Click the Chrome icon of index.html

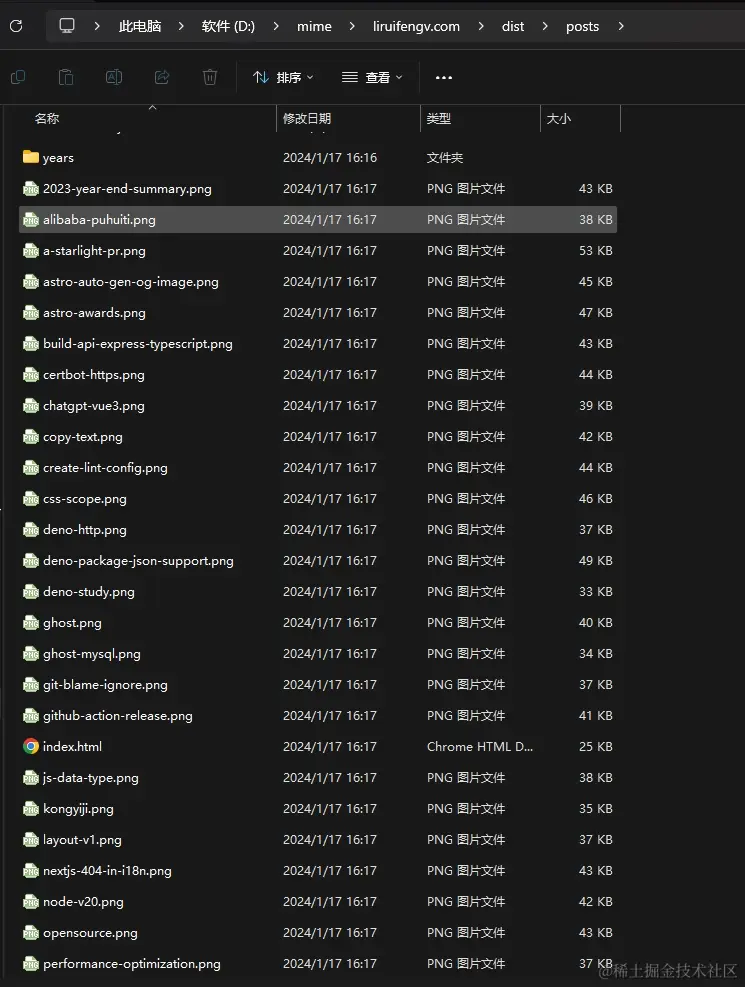[x=31, y=747]
